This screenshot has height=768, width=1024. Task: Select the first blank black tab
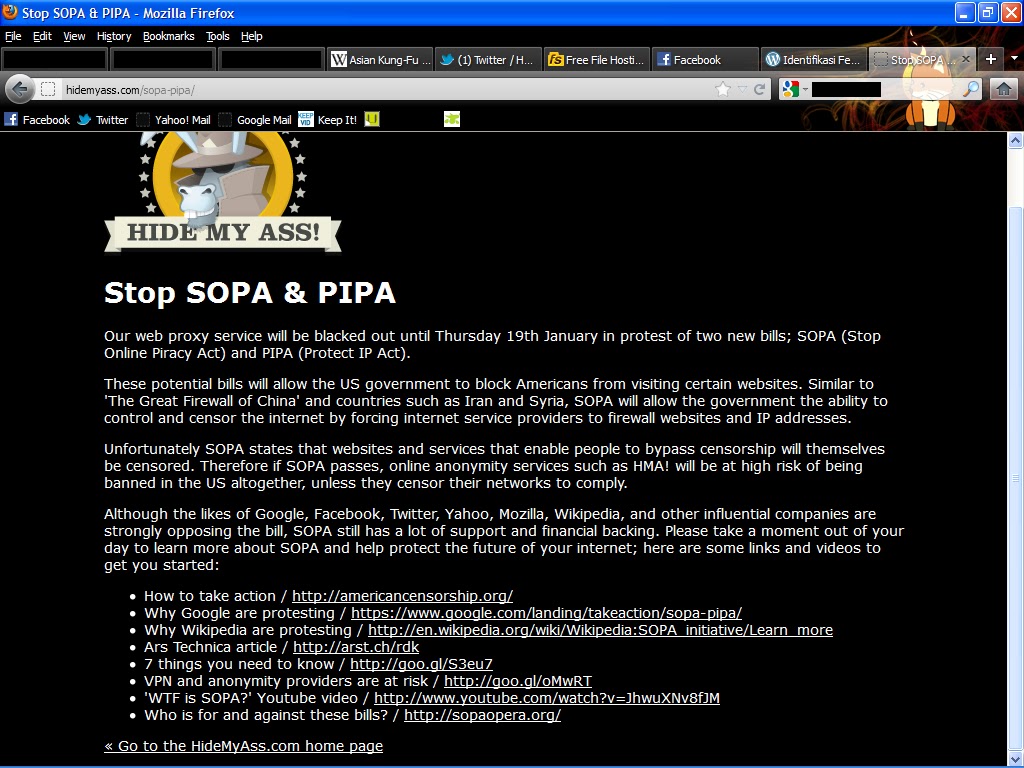click(x=54, y=59)
